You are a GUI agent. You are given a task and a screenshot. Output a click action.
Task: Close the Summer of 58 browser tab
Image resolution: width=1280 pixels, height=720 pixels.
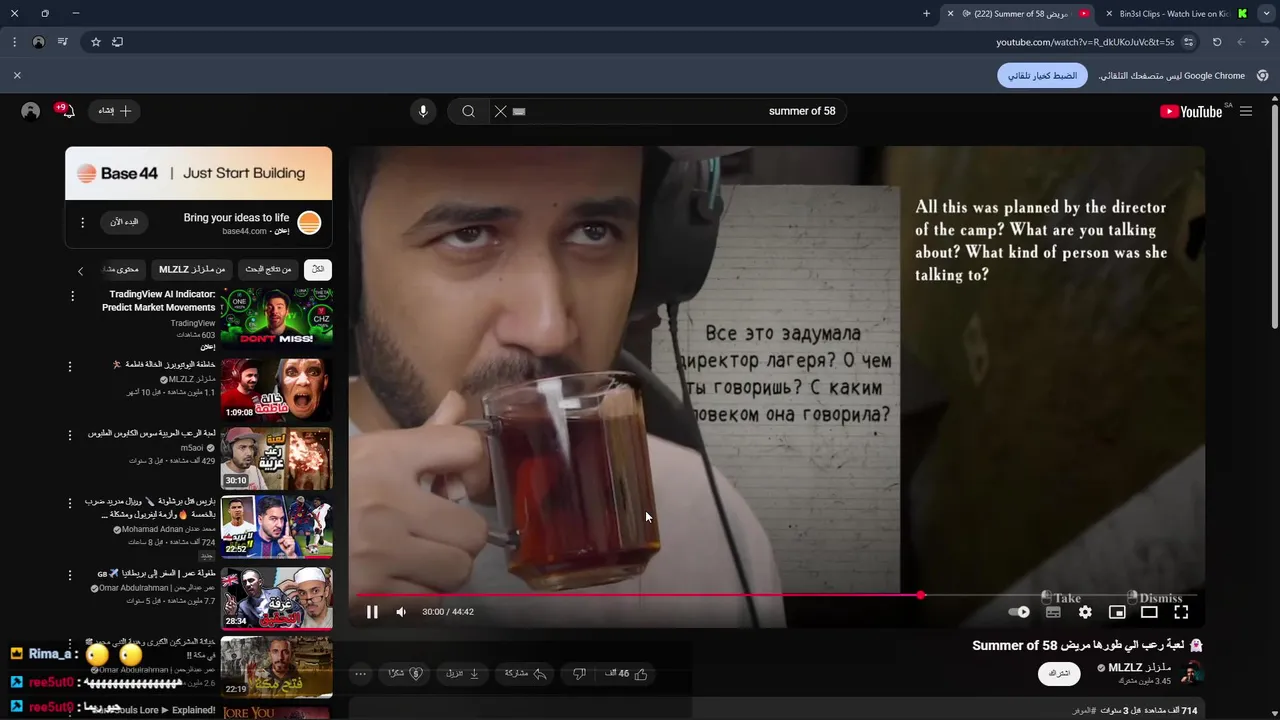[950, 14]
